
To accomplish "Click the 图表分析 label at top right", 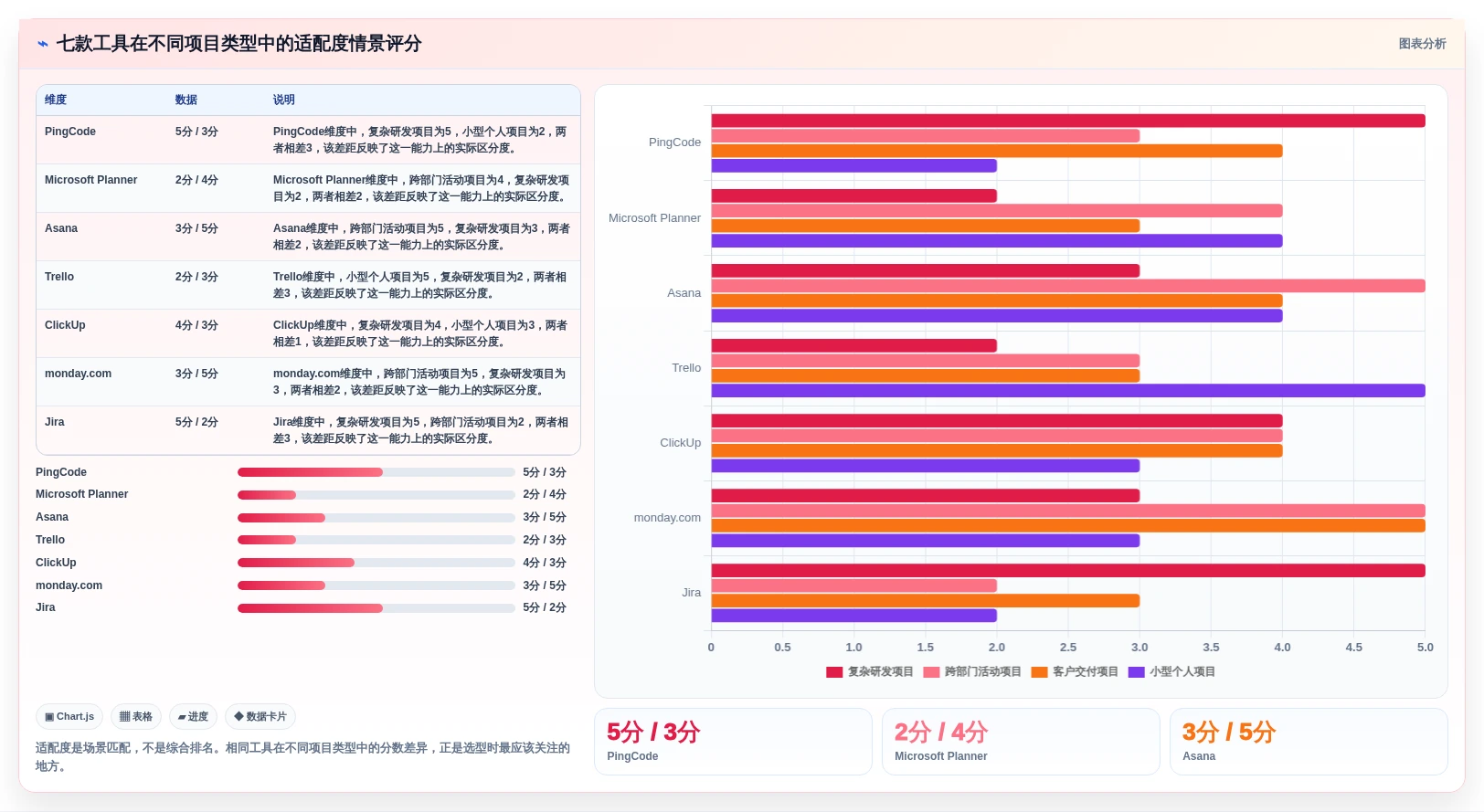I will pos(1422,44).
